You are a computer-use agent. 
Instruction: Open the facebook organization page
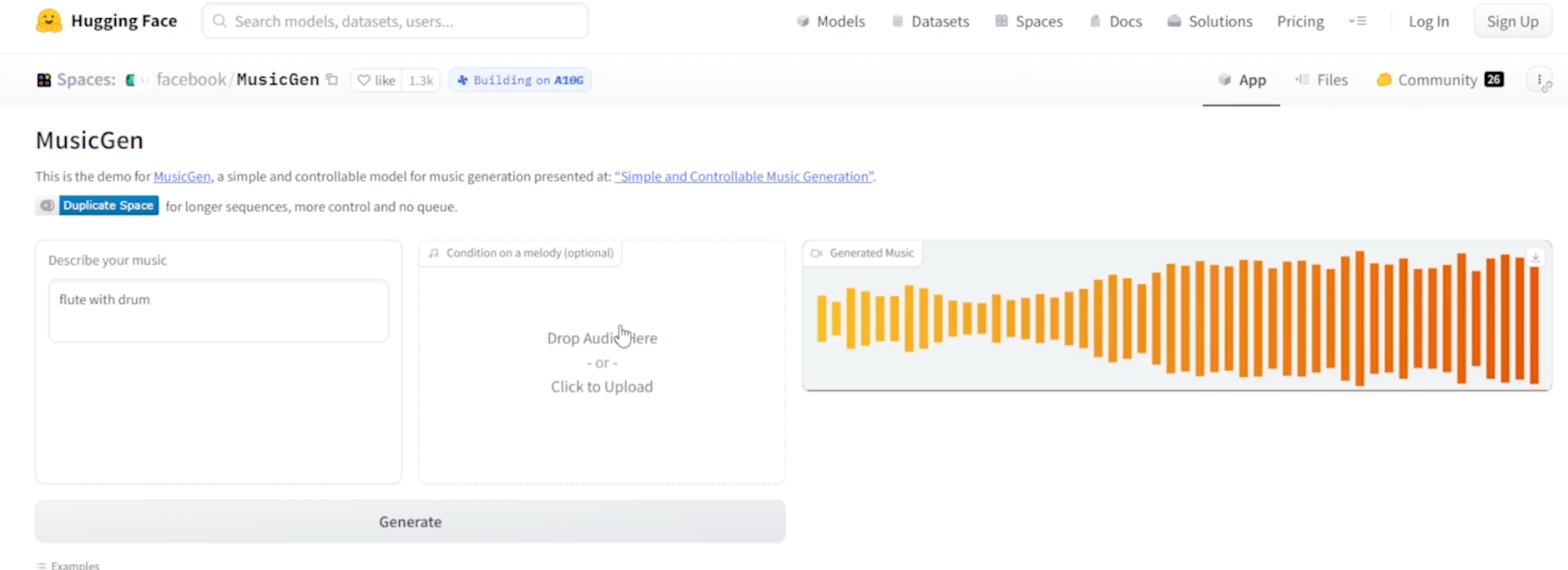click(191, 80)
